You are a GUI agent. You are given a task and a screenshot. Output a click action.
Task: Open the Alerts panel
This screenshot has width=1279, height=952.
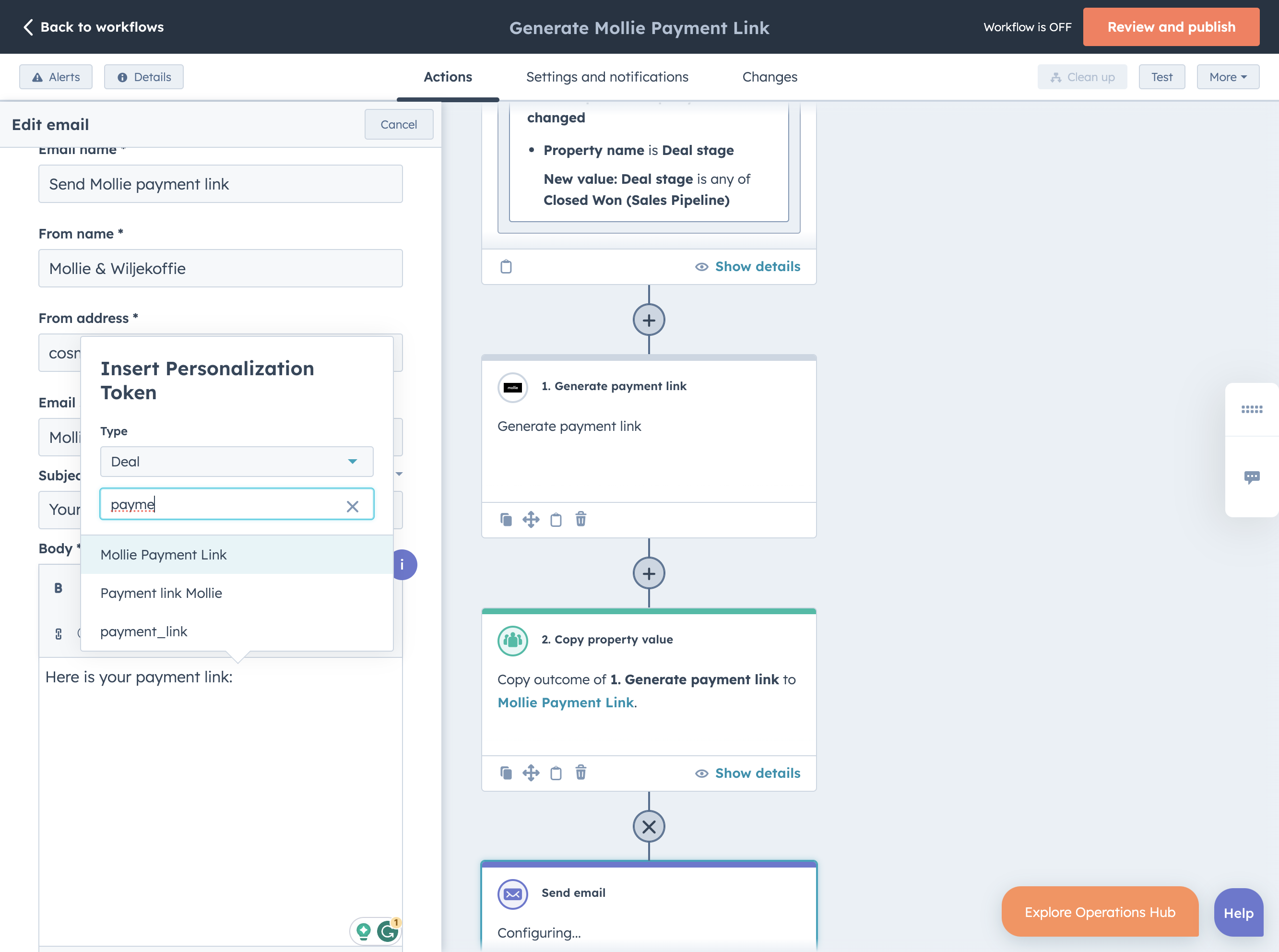click(x=56, y=77)
